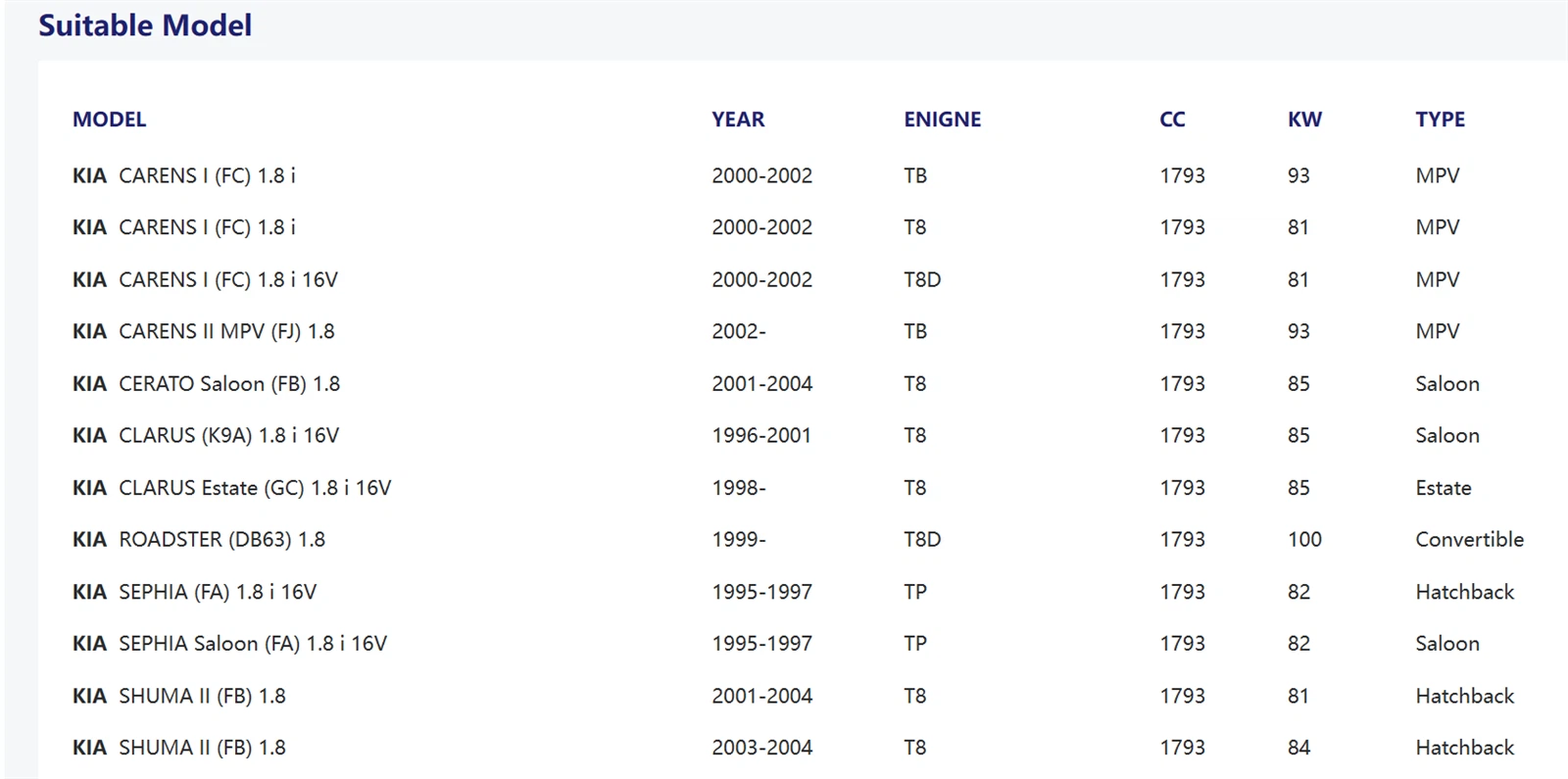Click the Suitable Model heading
Image resolution: width=1568 pixels, height=779 pixels.
click(145, 25)
